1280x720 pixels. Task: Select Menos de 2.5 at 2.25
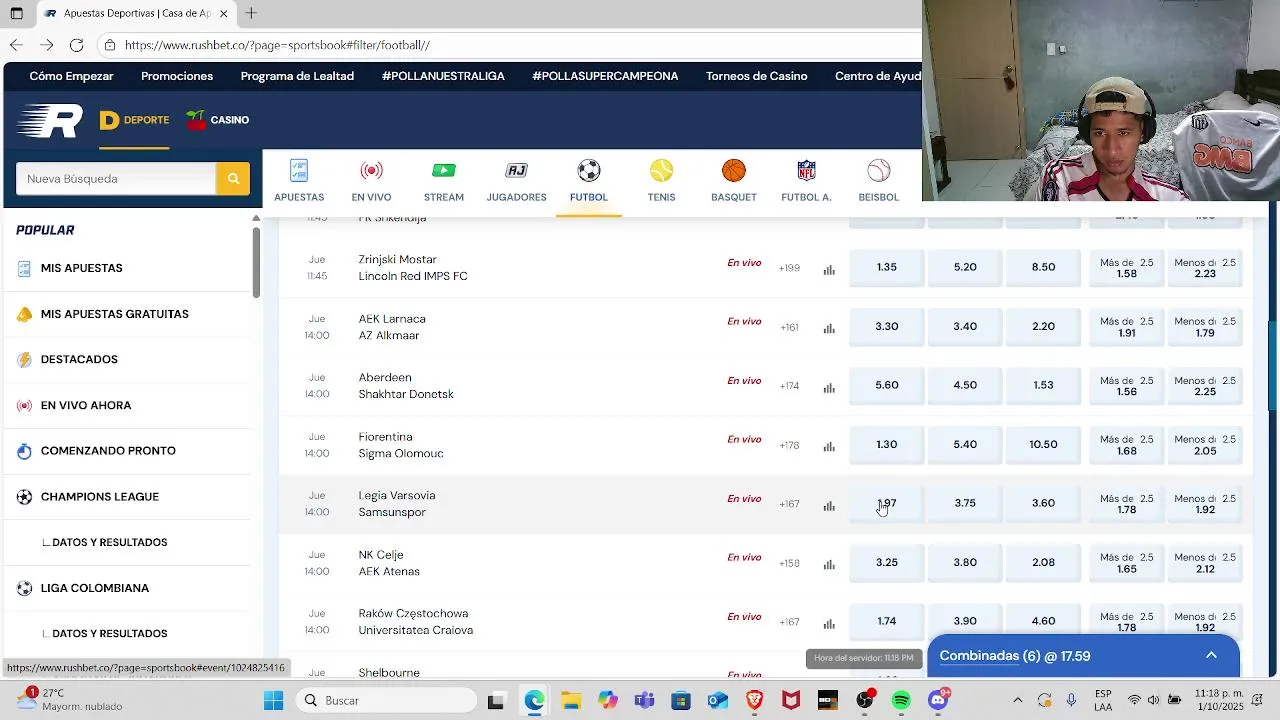(x=1205, y=385)
